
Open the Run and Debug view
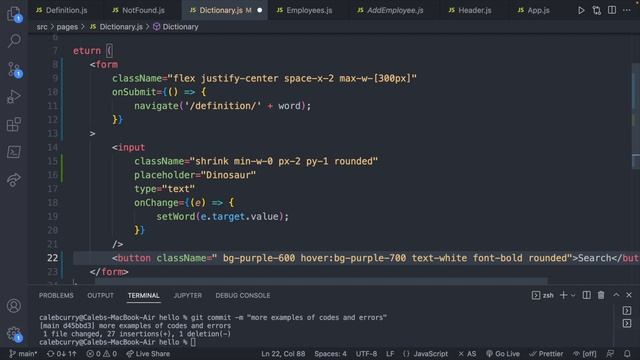(14, 97)
